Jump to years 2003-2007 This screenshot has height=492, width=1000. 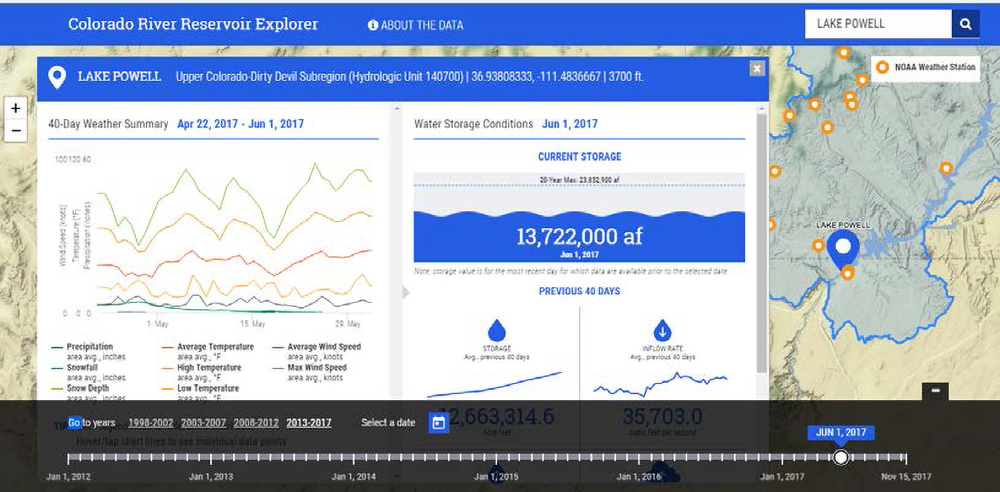(203, 422)
